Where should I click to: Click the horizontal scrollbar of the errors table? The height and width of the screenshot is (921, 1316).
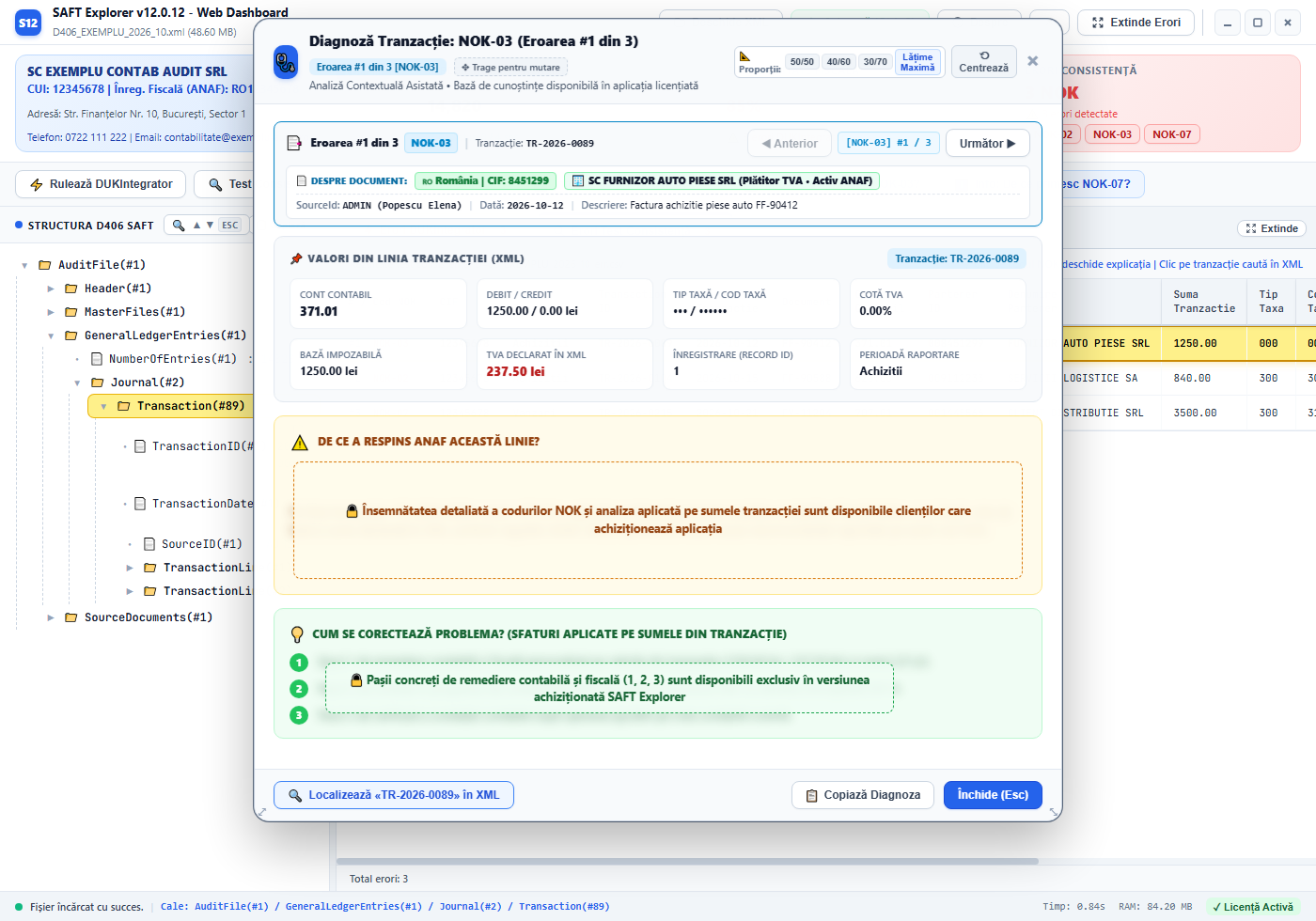point(687,861)
